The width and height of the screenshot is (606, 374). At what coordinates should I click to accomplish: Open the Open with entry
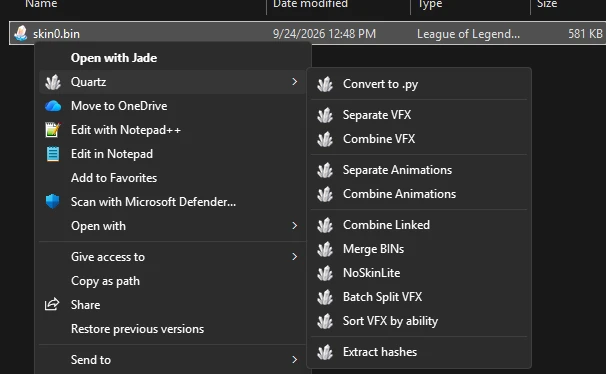pyautogui.click(x=172, y=226)
